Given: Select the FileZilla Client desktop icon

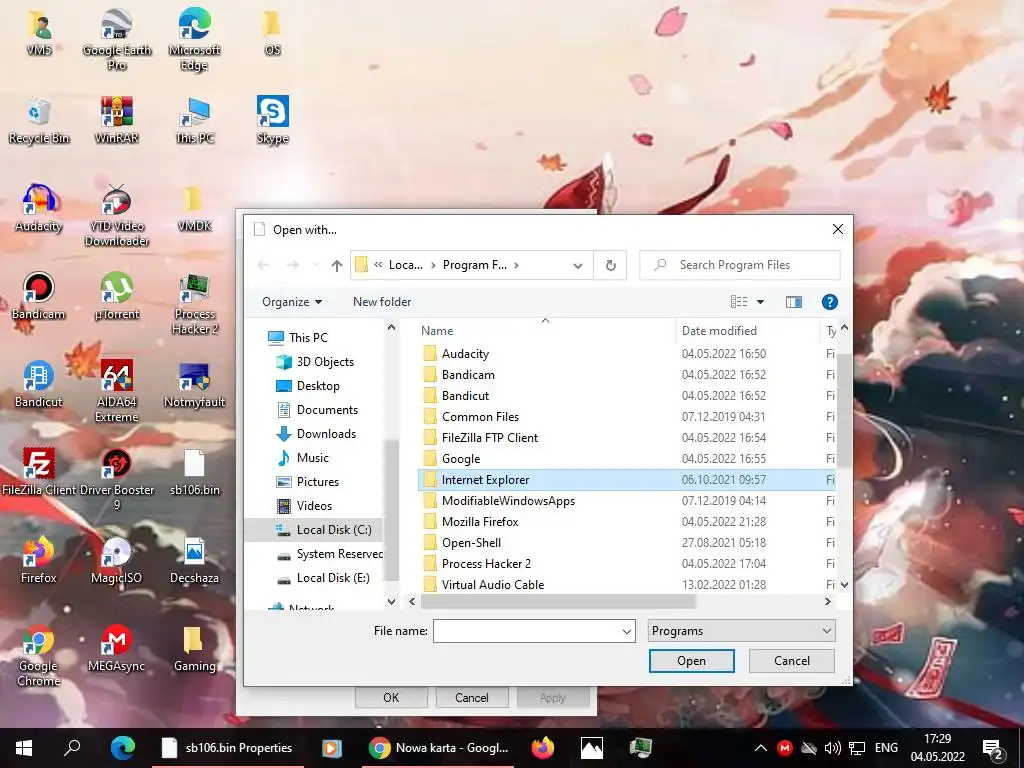Looking at the screenshot, I should 39,473.
